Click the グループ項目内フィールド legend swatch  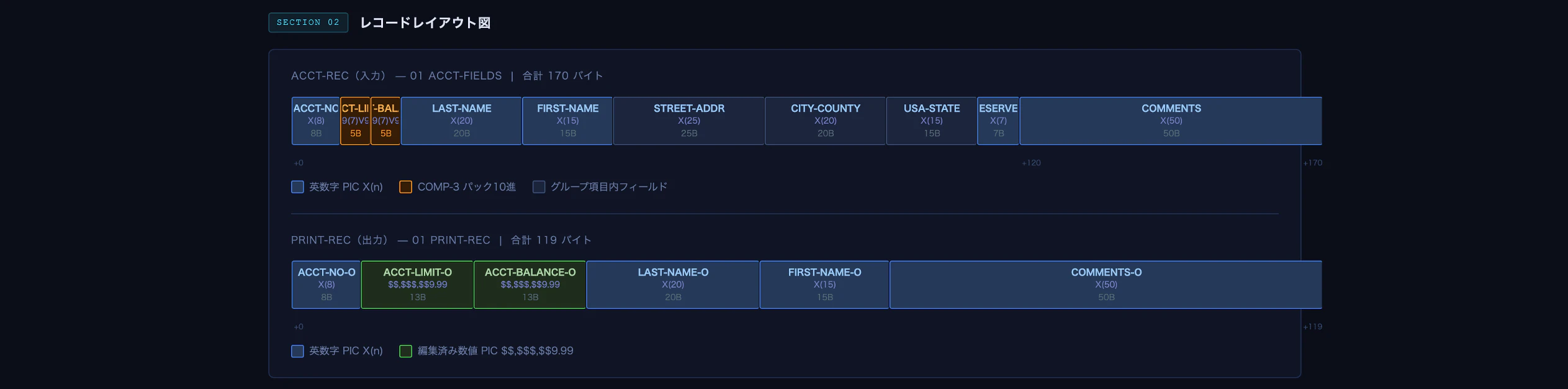tap(539, 187)
